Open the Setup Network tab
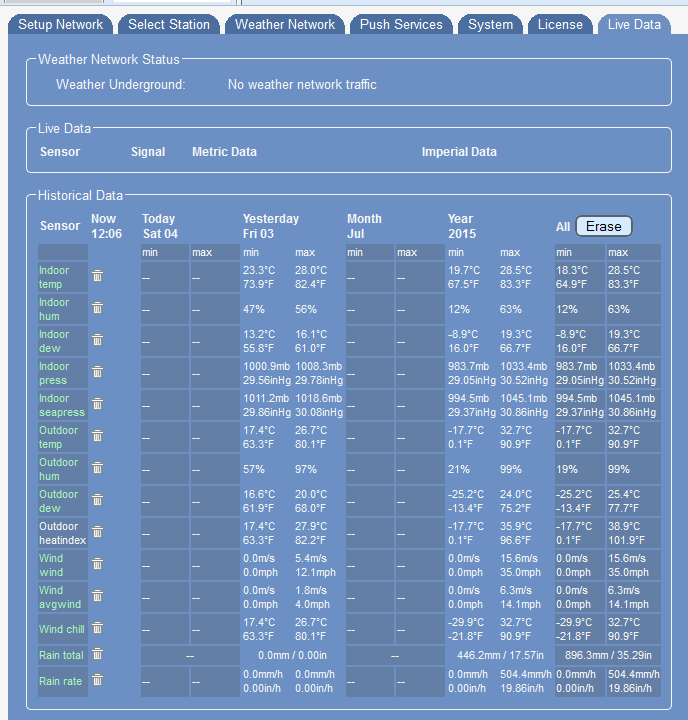 (61, 24)
